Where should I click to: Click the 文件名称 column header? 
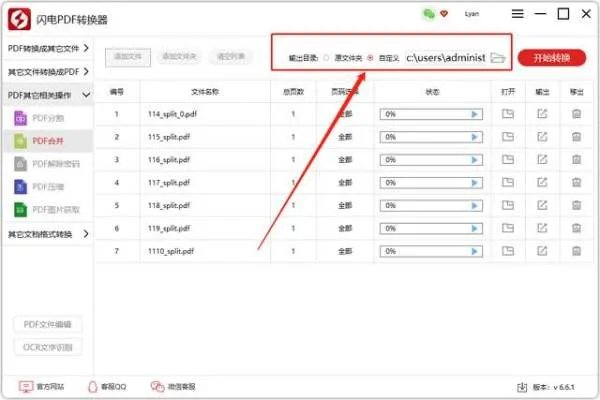pyautogui.click(x=205, y=92)
